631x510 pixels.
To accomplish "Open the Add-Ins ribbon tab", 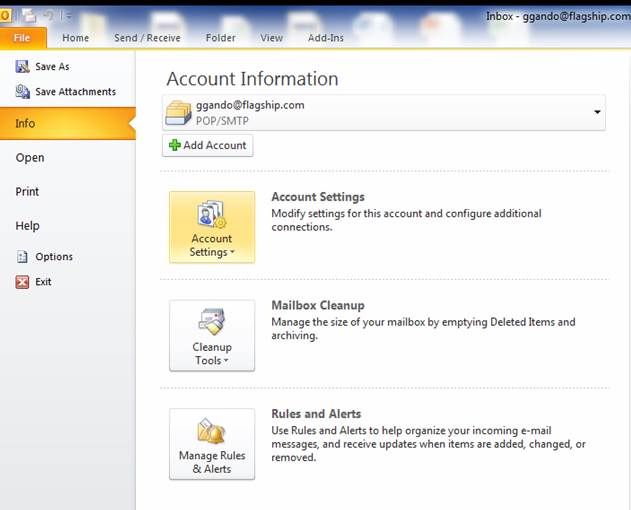I will [x=326, y=38].
